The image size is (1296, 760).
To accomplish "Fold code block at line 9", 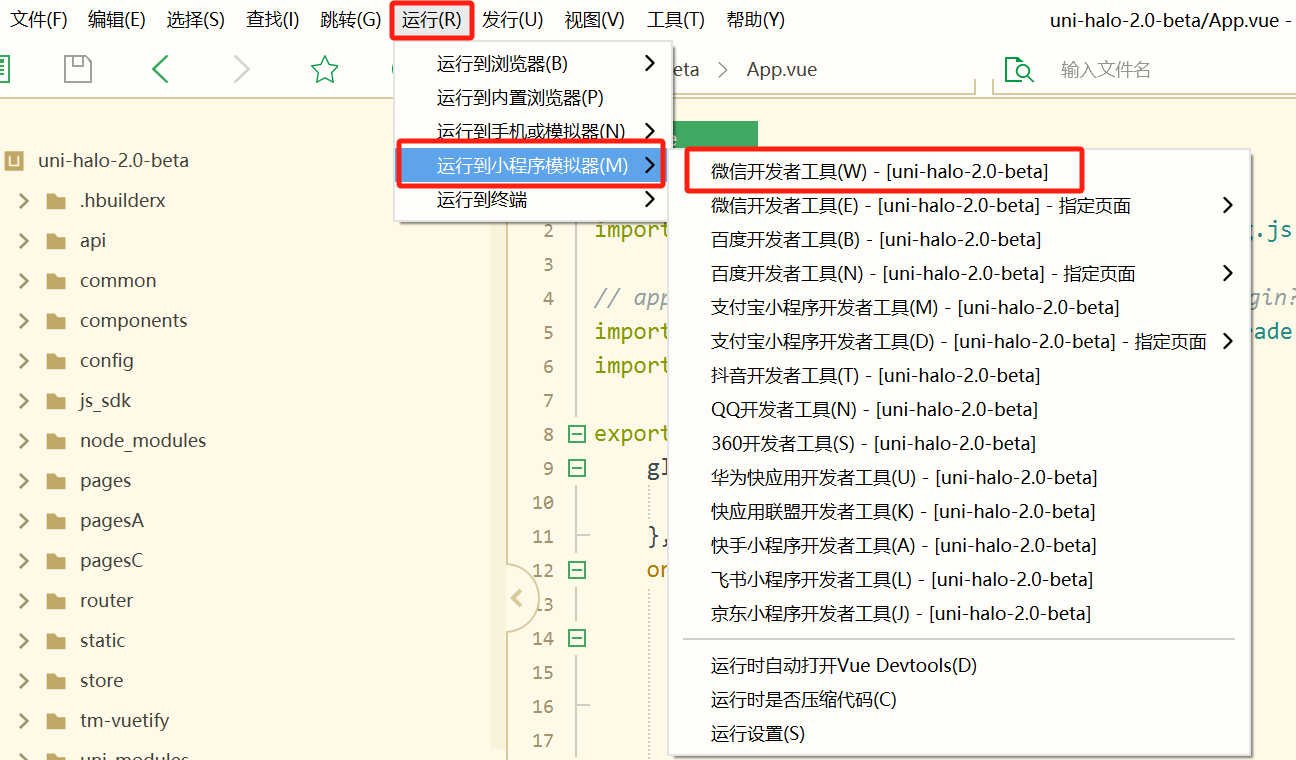I will pyautogui.click(x=577, y=468).
